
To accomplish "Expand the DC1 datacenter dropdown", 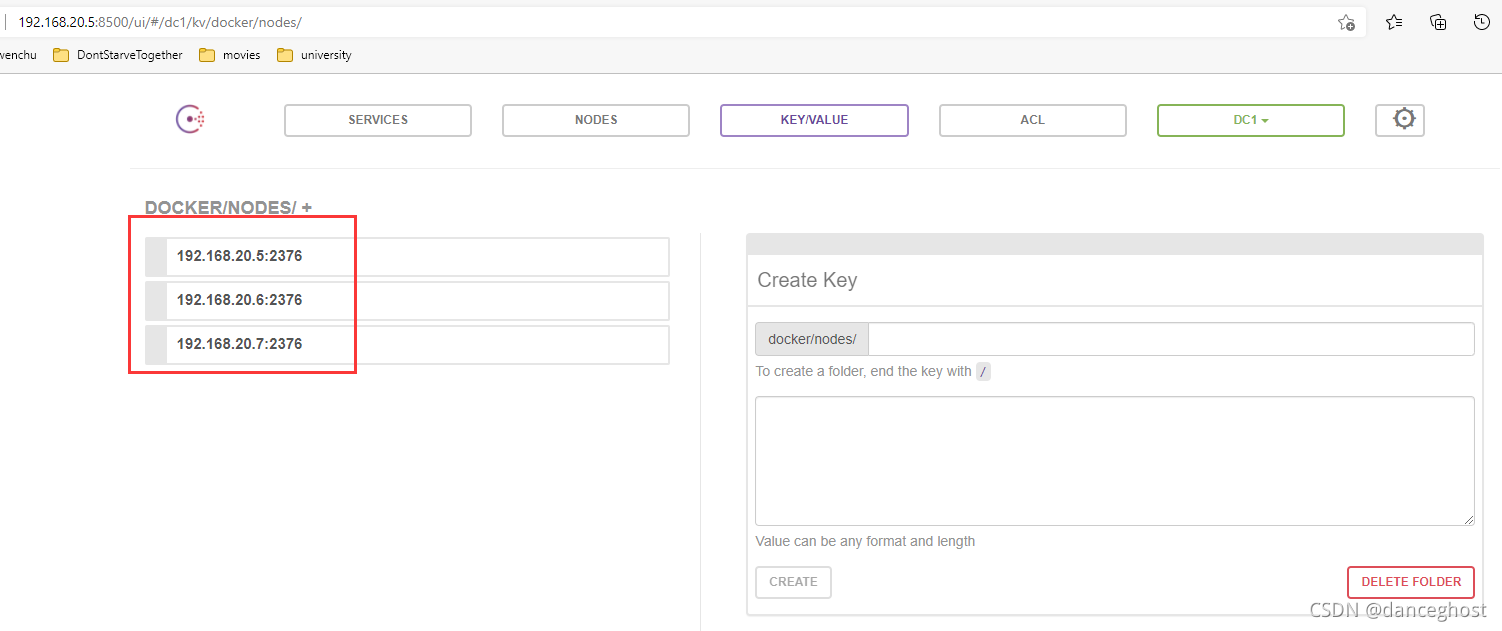I will click(x=1250, y=120).
